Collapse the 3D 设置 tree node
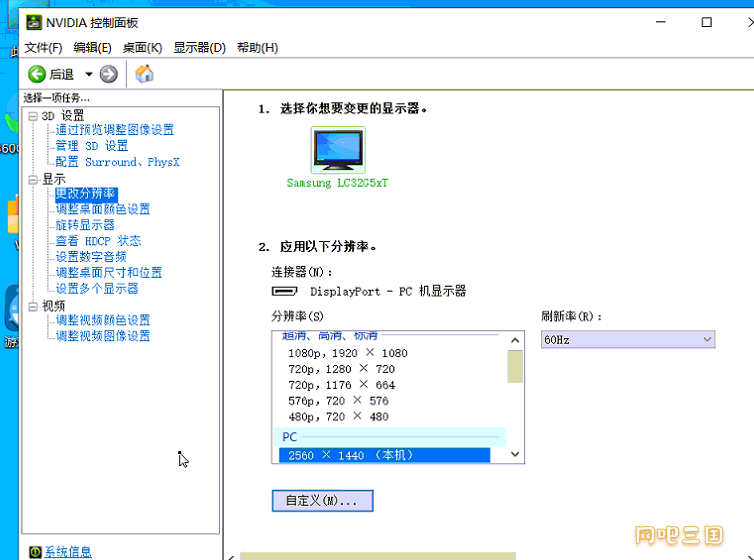 (x=33, y=116)
